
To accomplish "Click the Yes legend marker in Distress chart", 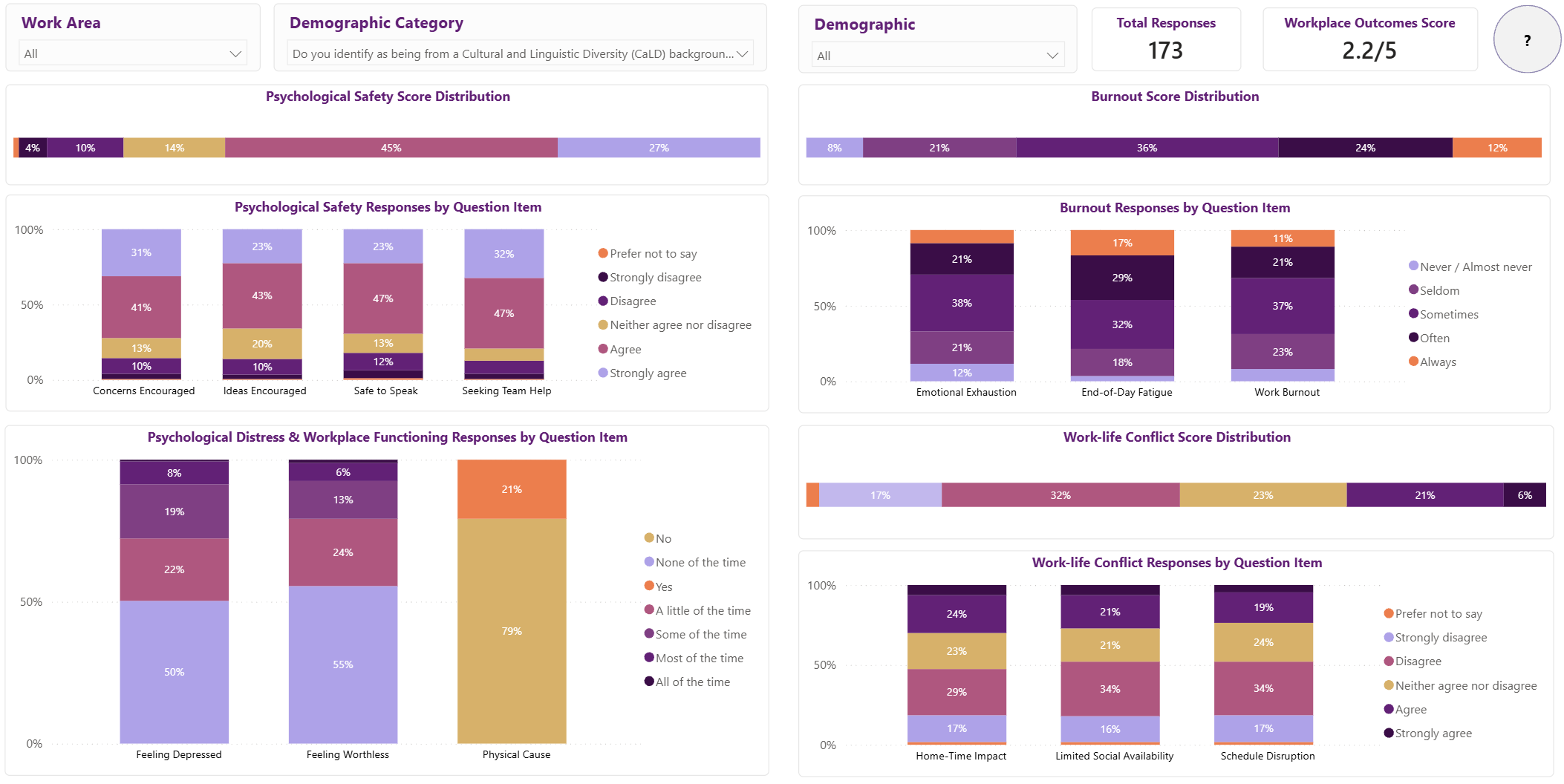I will [x=649, y=586].
